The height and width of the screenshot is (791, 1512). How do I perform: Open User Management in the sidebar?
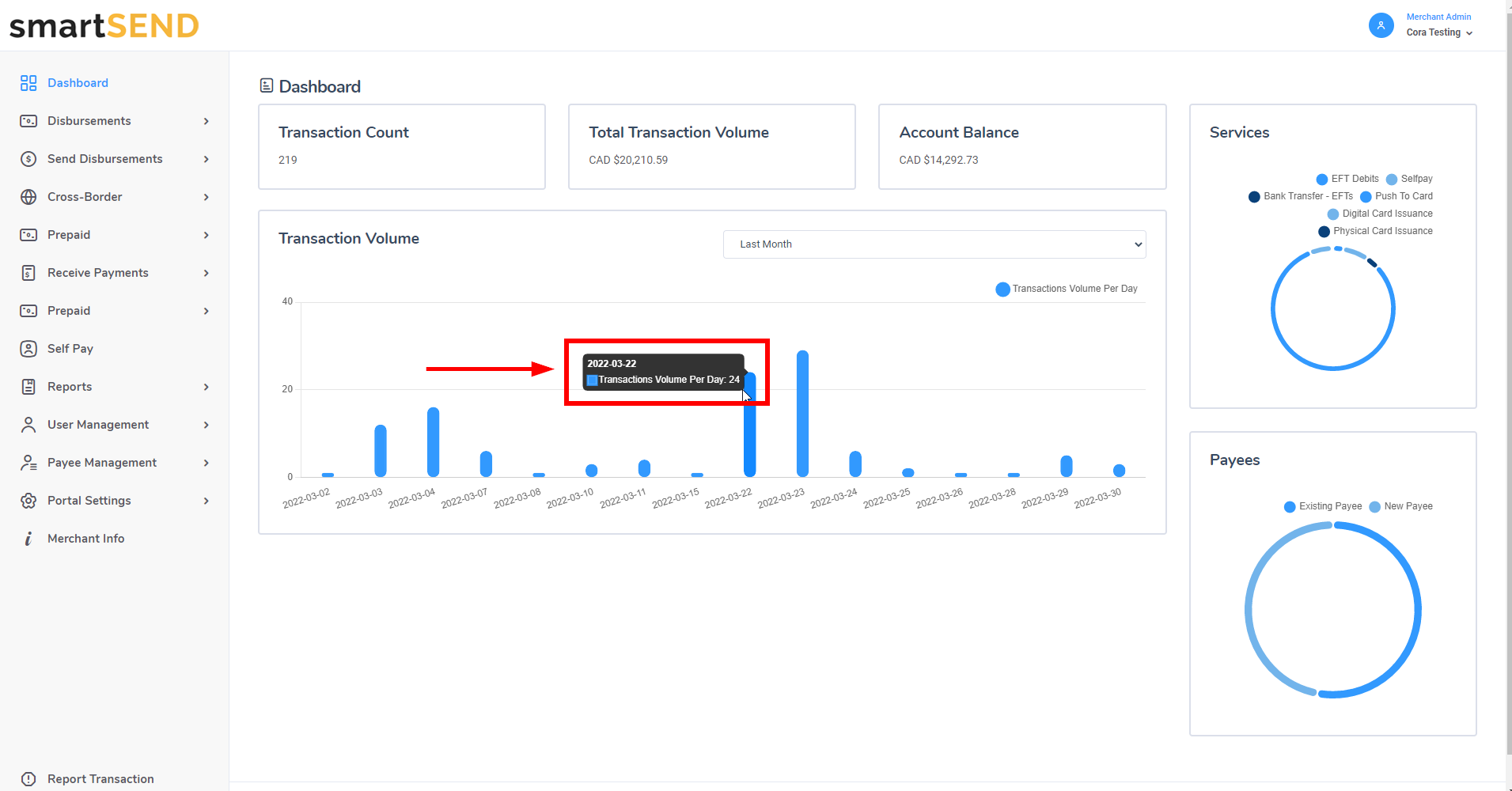[98, 425]
